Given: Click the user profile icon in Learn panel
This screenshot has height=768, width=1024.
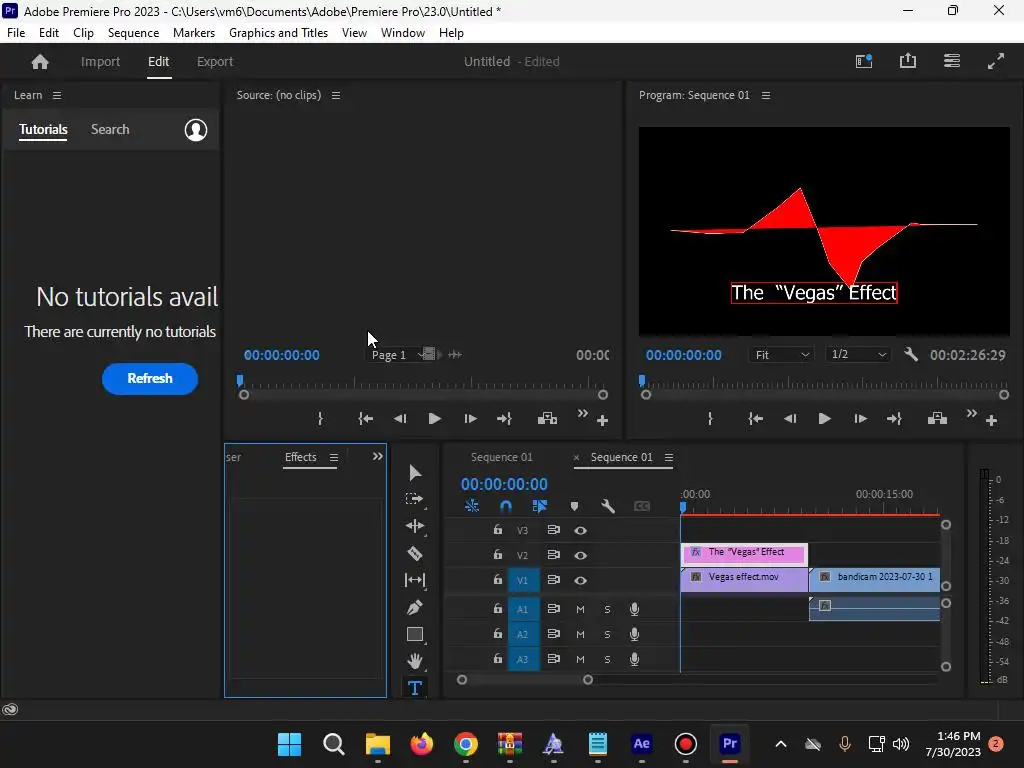Looking at the screenshot, I should tap(196, 130).
